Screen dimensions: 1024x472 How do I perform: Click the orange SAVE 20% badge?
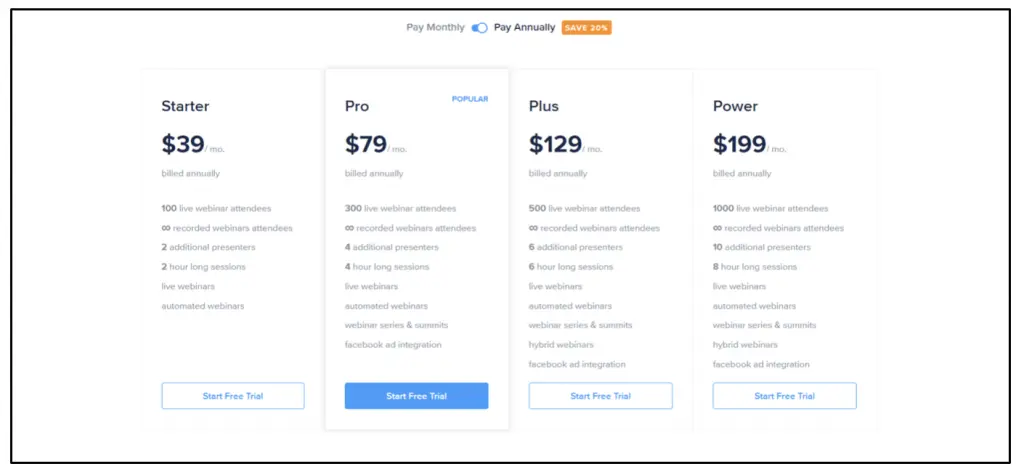click(x=586, y=28)
